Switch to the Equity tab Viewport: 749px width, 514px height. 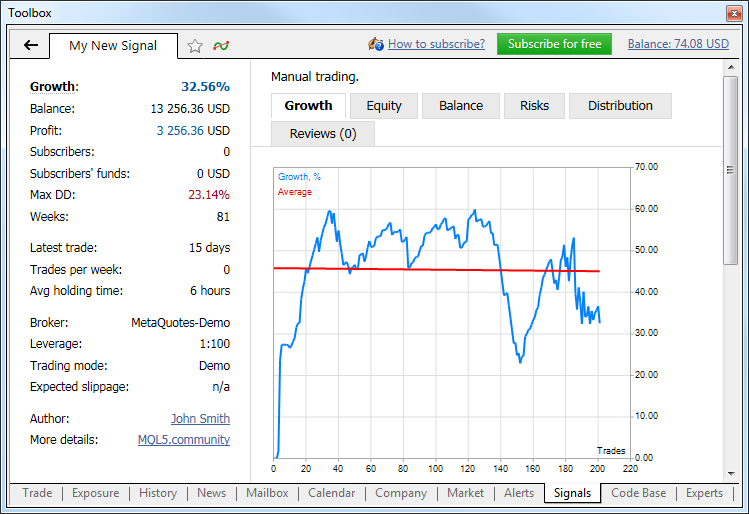384,106
